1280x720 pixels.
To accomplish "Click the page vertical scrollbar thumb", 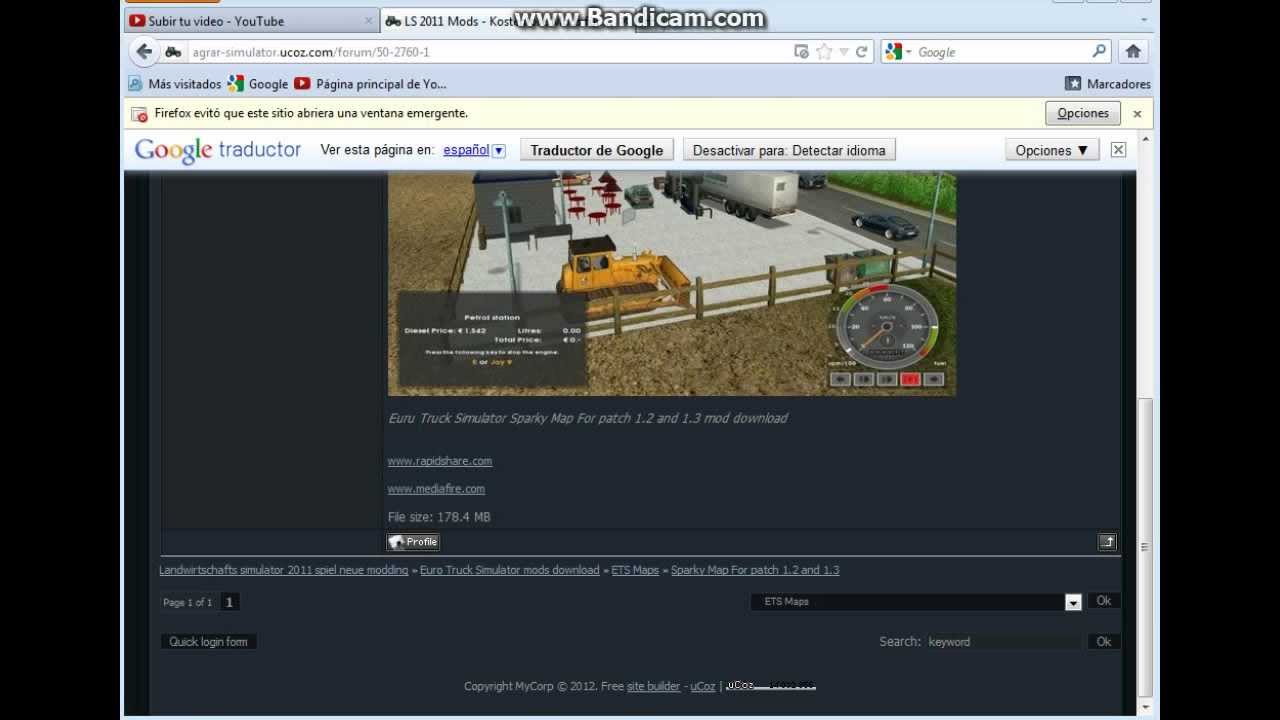I will (x=1145, y=548).
